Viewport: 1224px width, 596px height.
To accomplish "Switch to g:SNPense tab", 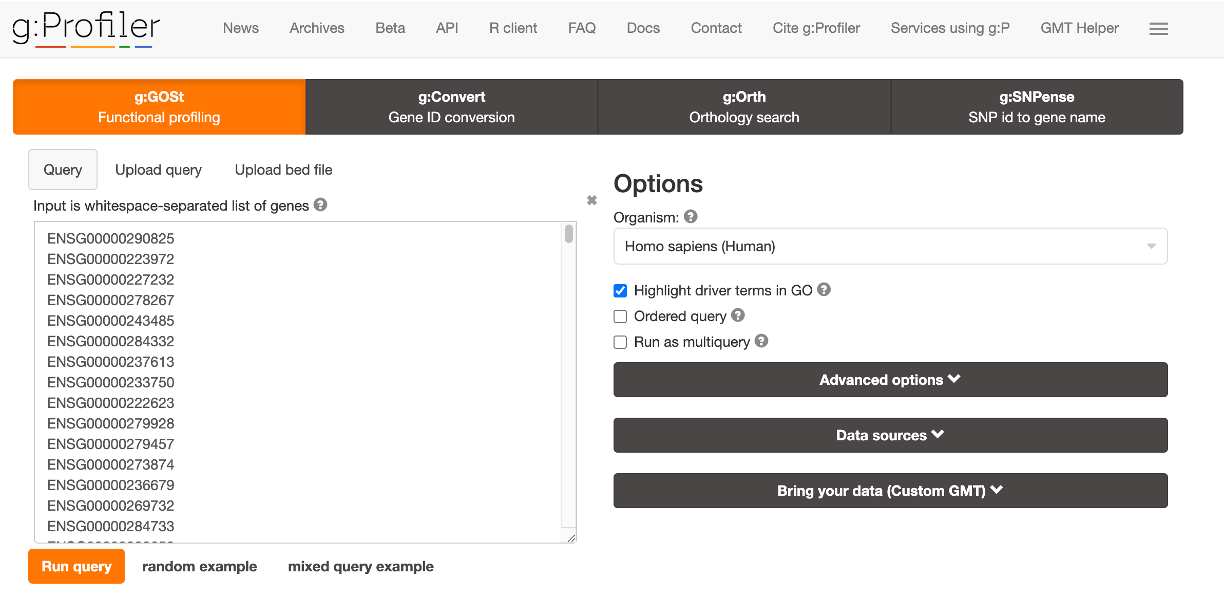I will tap(1036, 107).
